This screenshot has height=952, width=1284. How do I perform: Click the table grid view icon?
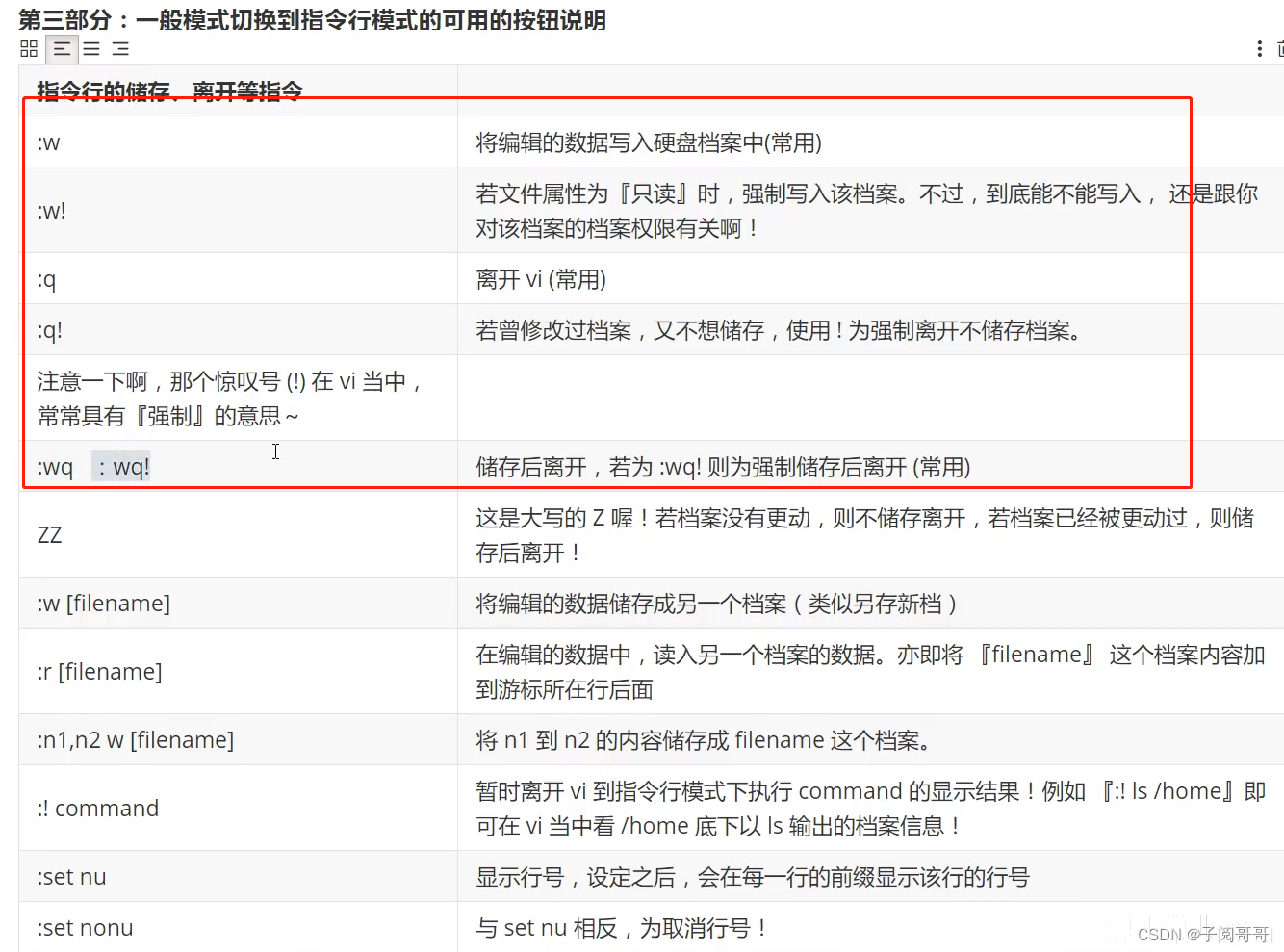click(x=29, y=49)
